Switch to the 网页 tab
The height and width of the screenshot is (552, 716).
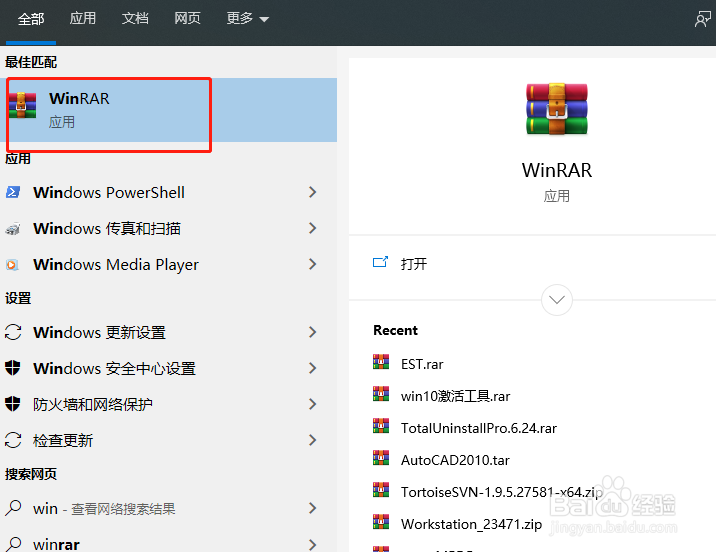coord(187,18)
